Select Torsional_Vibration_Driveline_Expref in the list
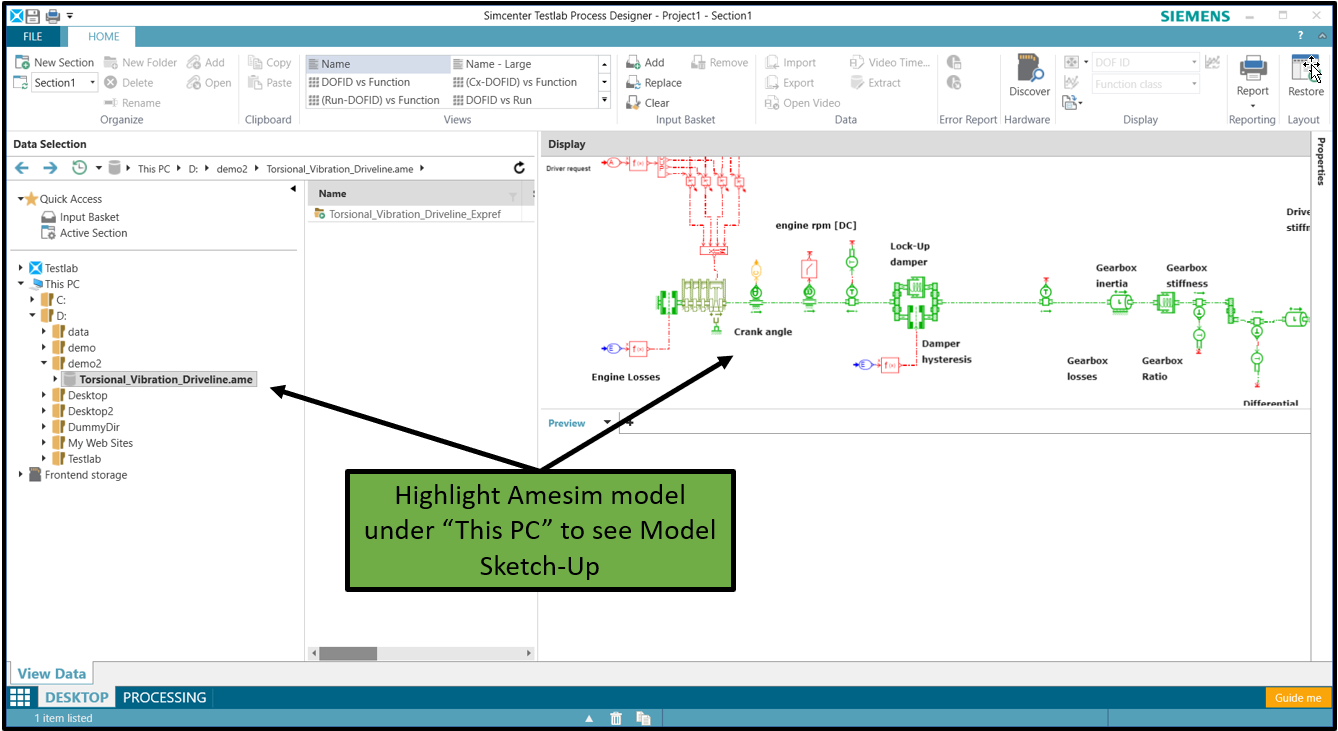Viewport: 1338px width, 731px height. pos(415,214)
